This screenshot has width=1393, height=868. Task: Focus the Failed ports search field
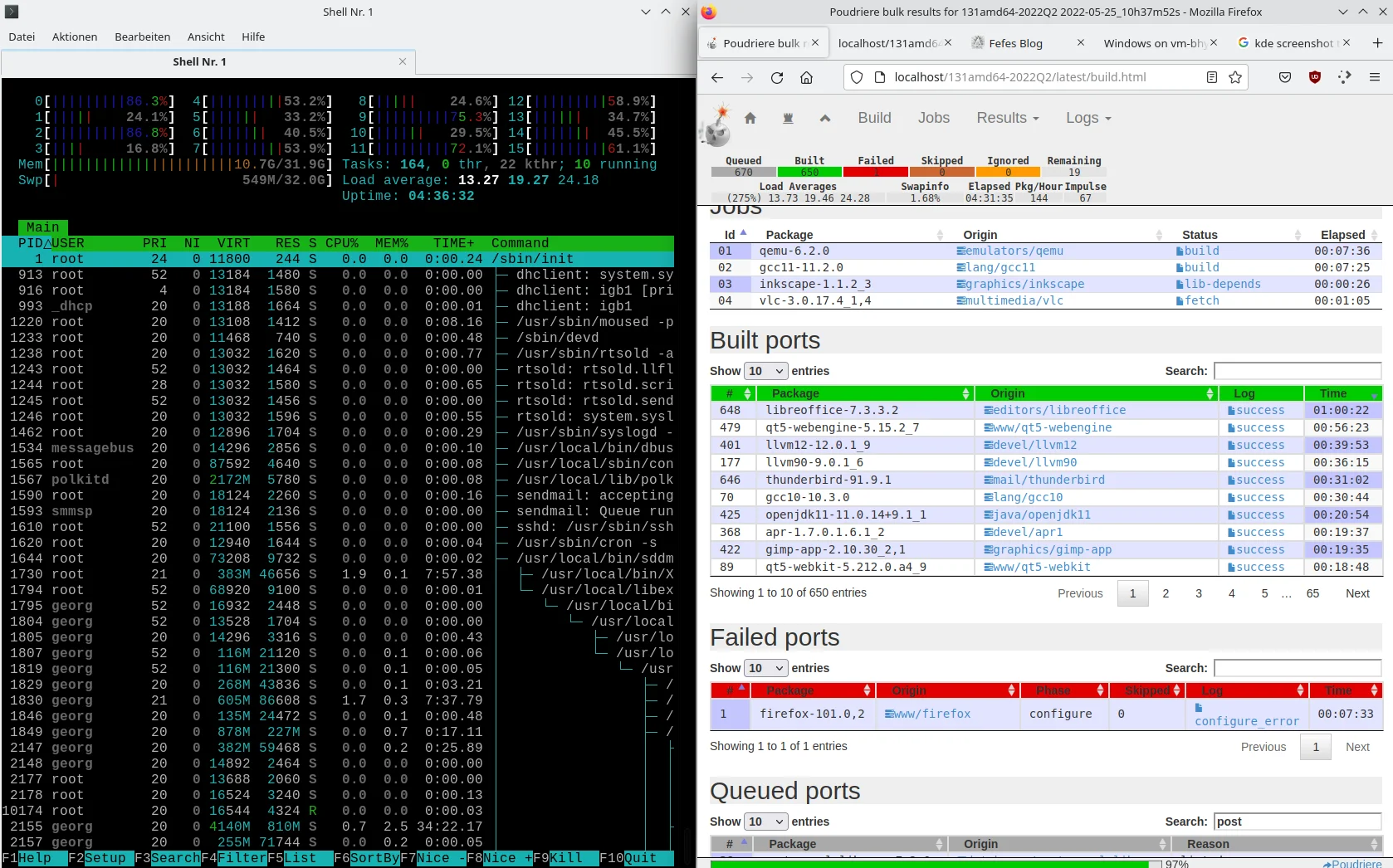pyautogui.click(x=1298, y=668)
